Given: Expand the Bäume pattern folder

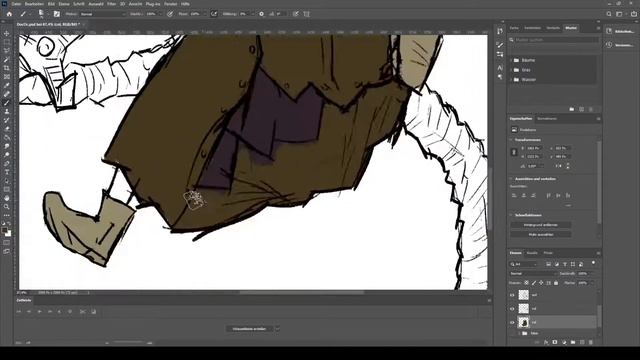Looking at the screenshot, I should 511,60.
